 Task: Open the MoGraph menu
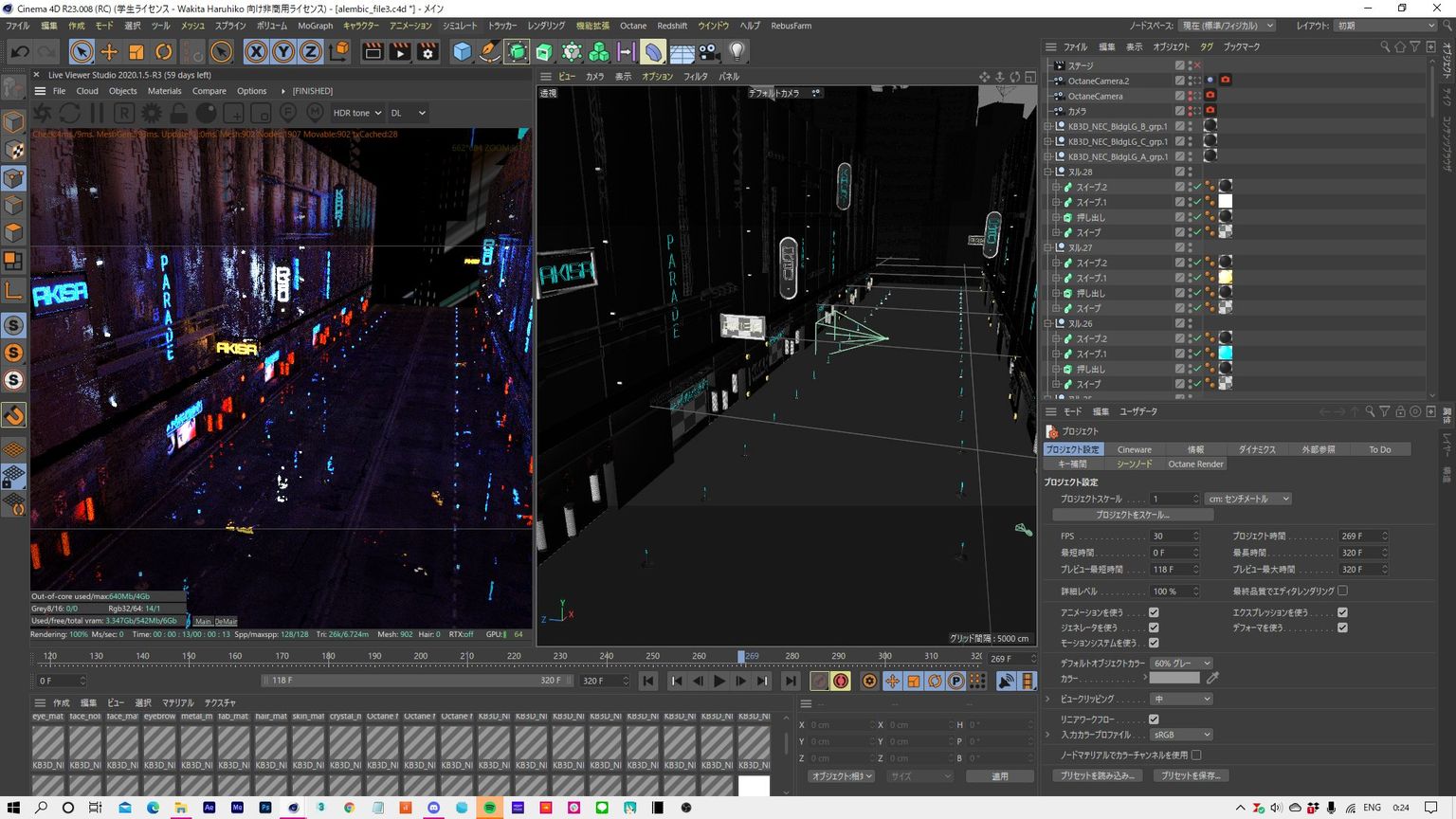(315, 26)
